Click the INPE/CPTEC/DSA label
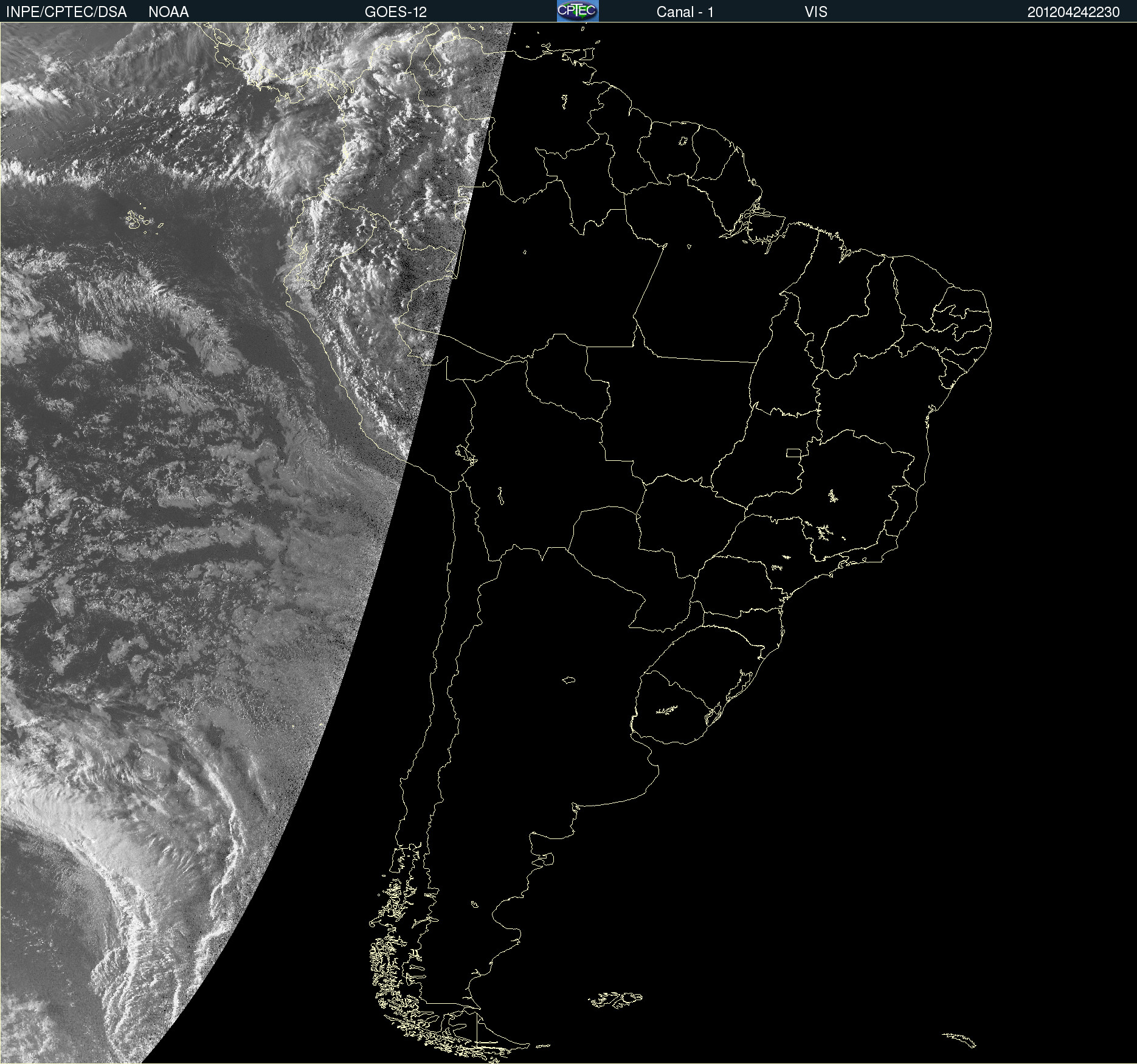 pos(66,12)
